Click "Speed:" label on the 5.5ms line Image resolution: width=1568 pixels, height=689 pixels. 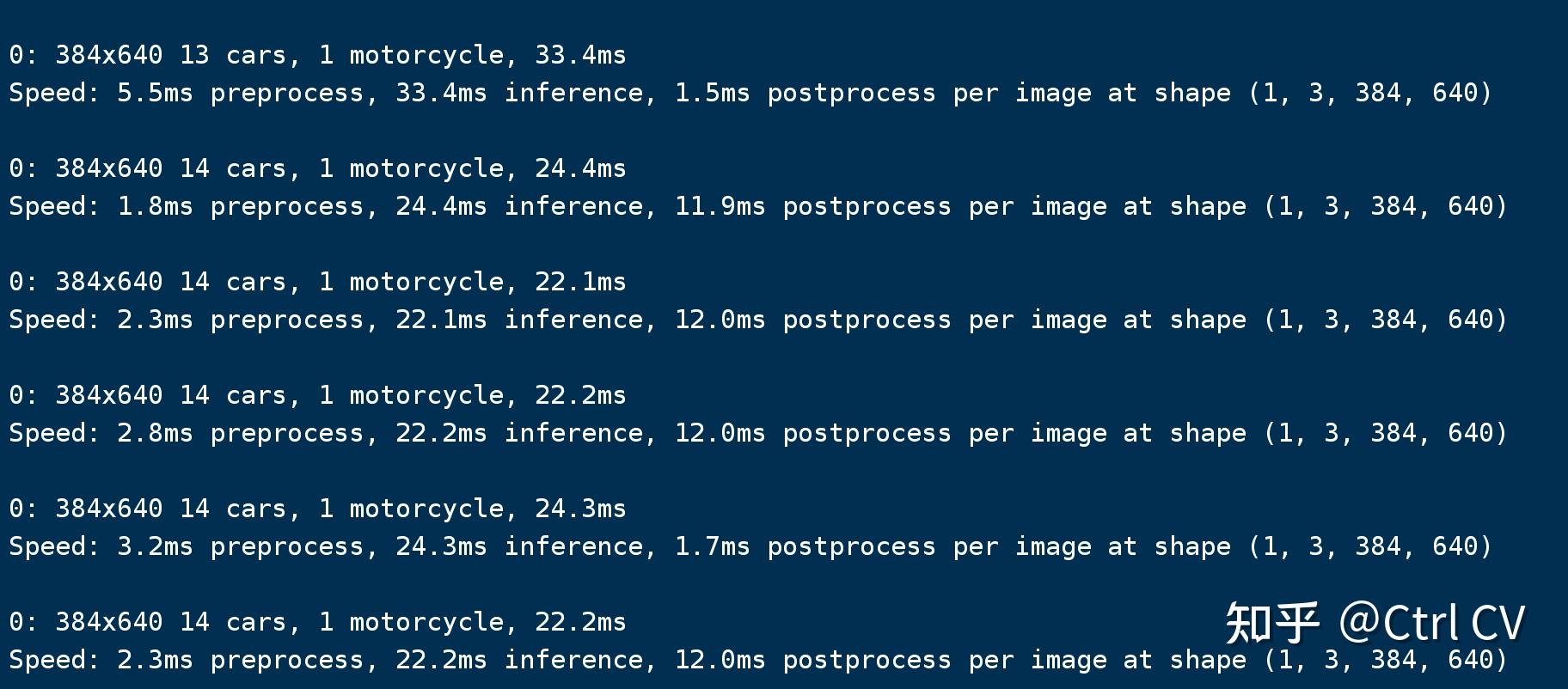pos(55,93)
